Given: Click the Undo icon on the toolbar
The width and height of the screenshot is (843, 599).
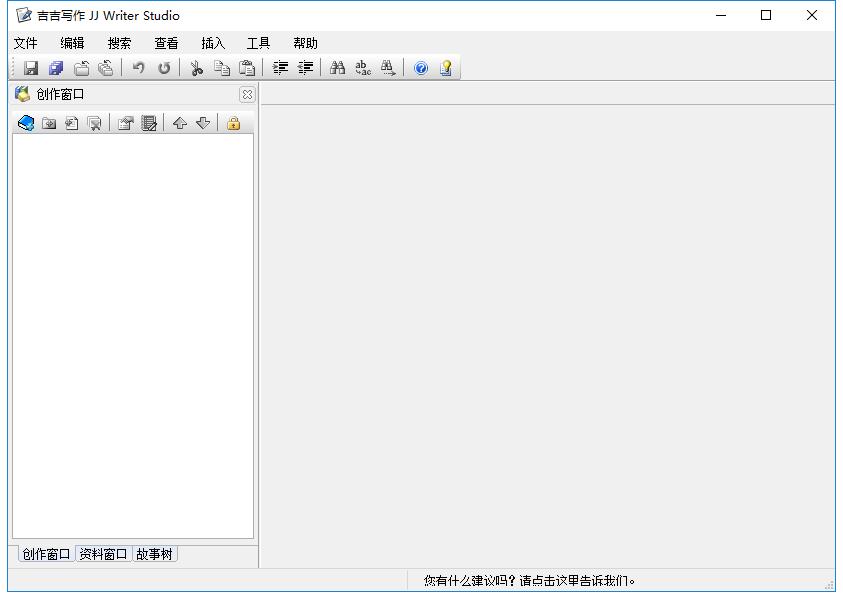Looking at the screenshot, I should pyautogui.click(x=140, y=67).
